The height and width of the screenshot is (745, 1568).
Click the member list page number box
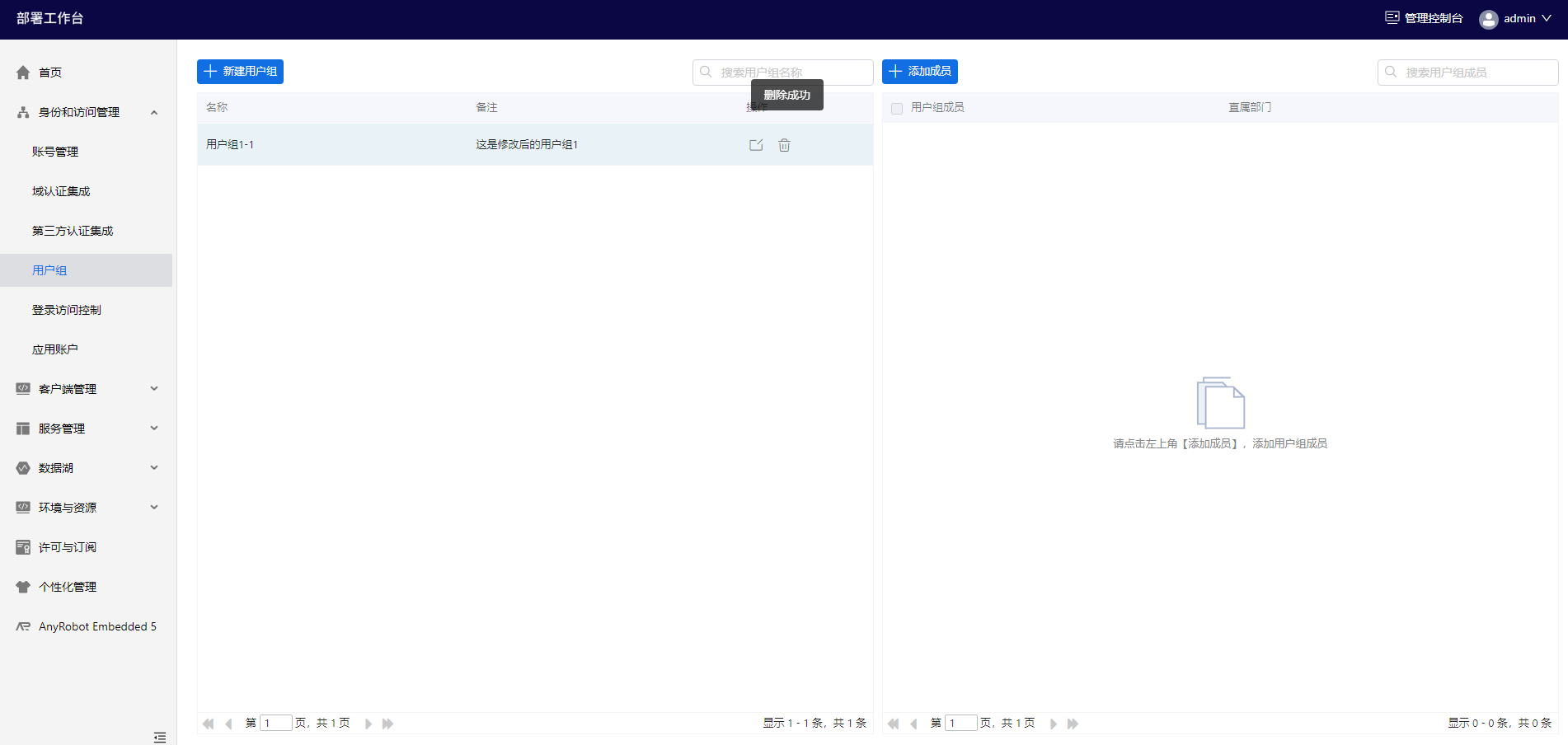961,724
